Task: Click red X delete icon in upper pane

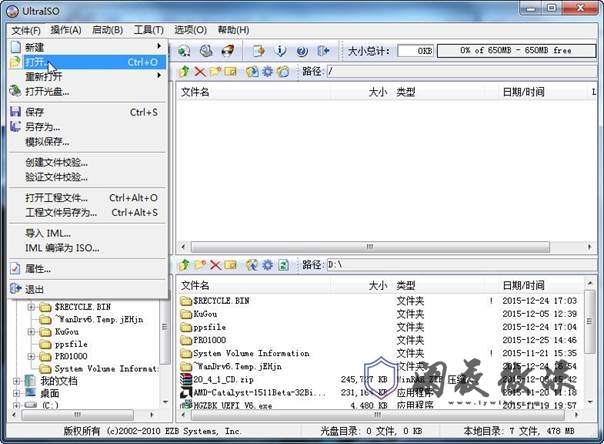Action: click(200, 71)
